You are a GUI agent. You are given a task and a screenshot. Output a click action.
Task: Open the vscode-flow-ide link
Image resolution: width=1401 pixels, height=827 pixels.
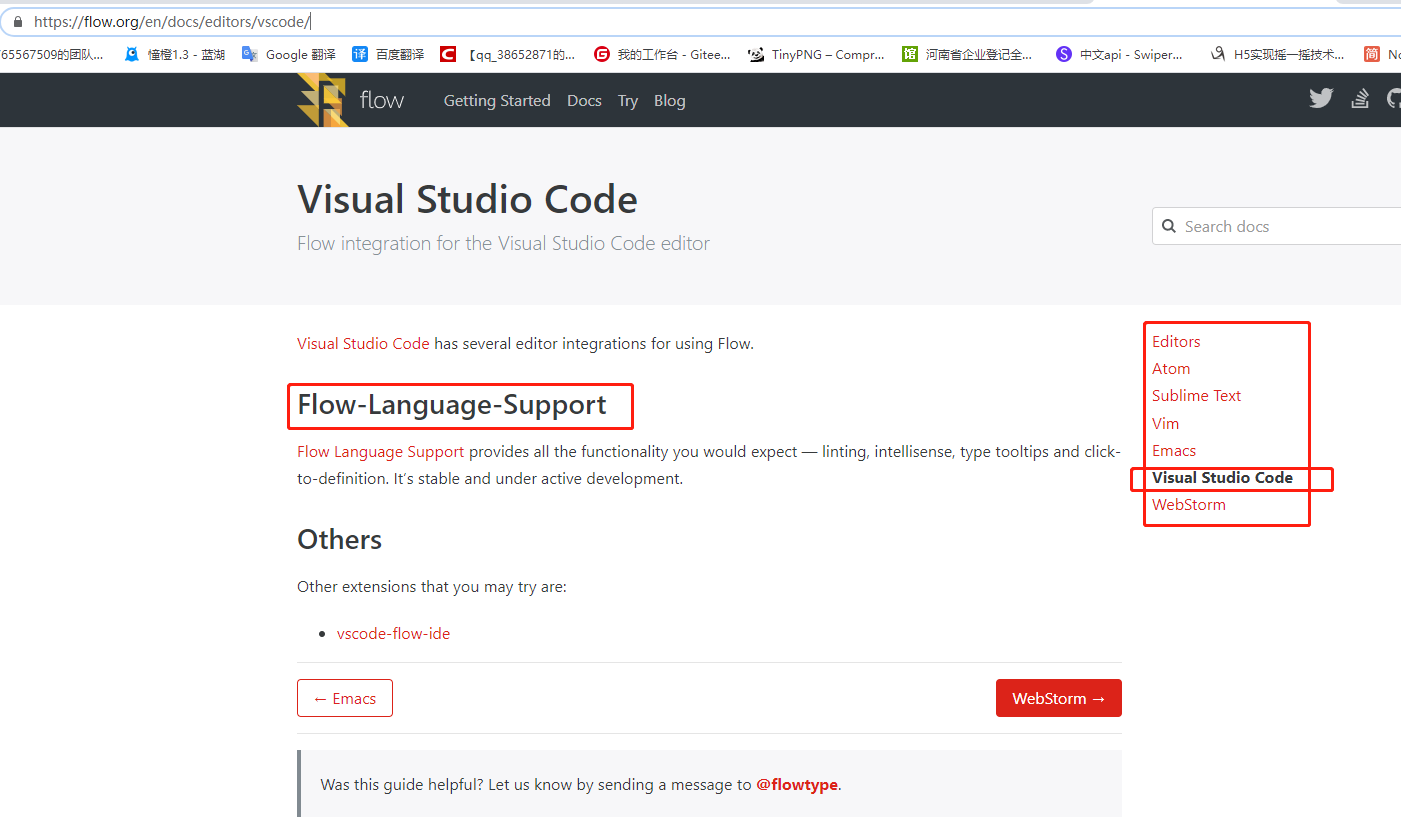tap(394, 634)
